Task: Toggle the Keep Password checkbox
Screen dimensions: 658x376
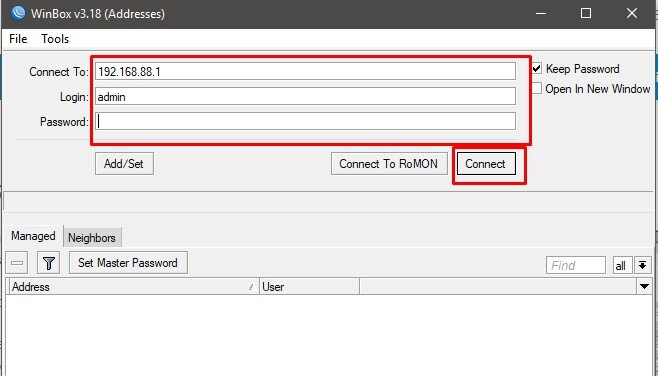Action: [x=537, y=69]
